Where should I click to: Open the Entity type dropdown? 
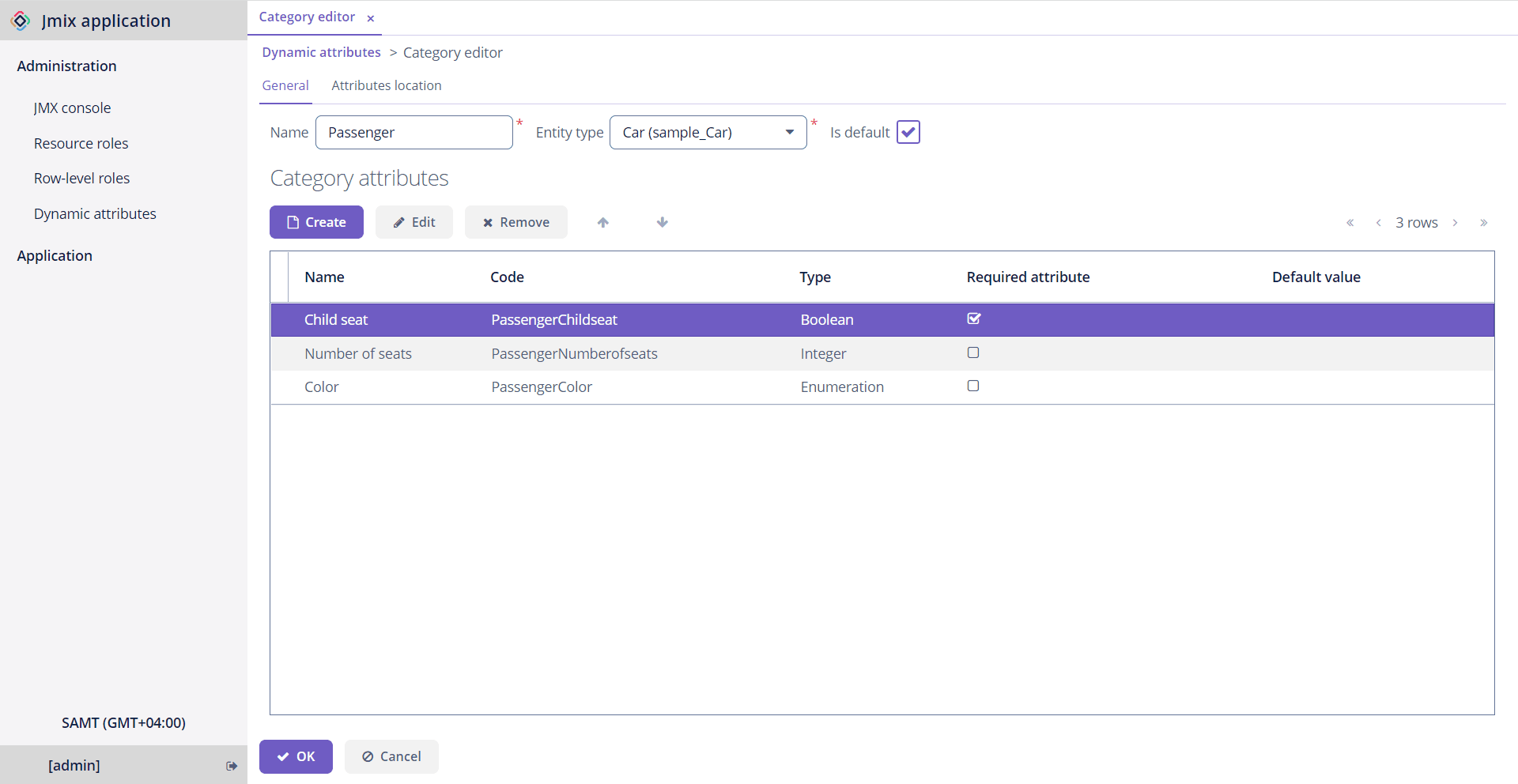click(789, 132)
